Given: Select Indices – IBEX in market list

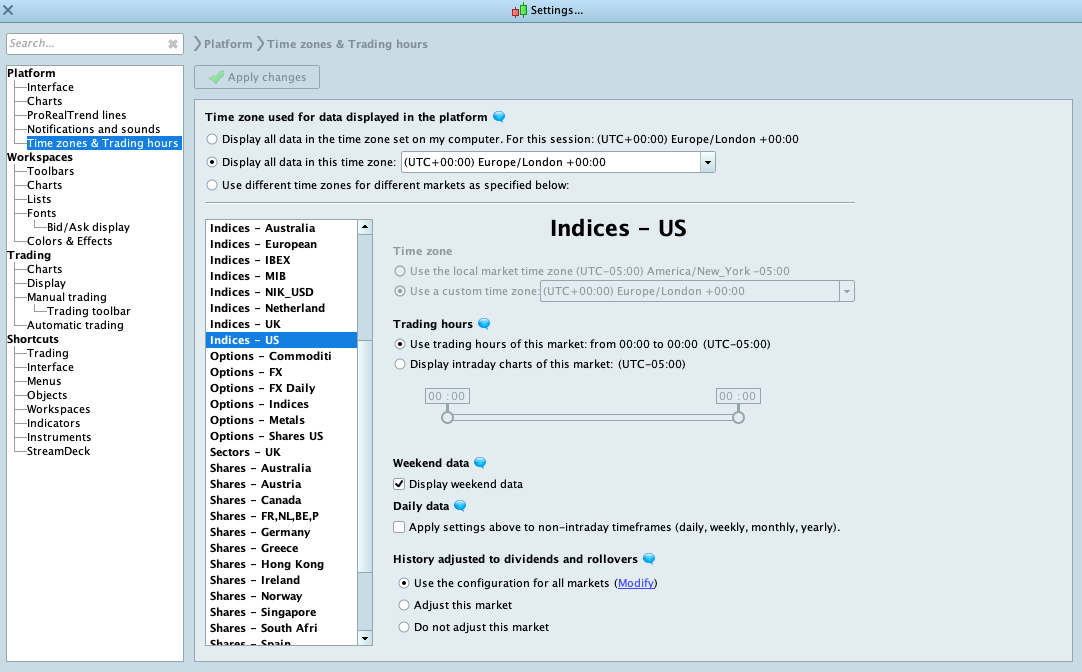Looking at the screenshot, I should tap(282, 260).
